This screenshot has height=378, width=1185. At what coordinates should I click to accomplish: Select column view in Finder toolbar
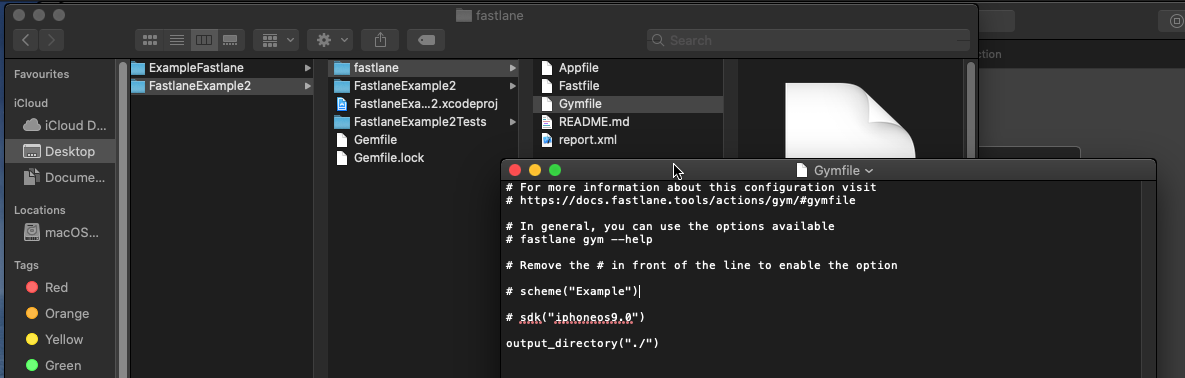(204, 40)
